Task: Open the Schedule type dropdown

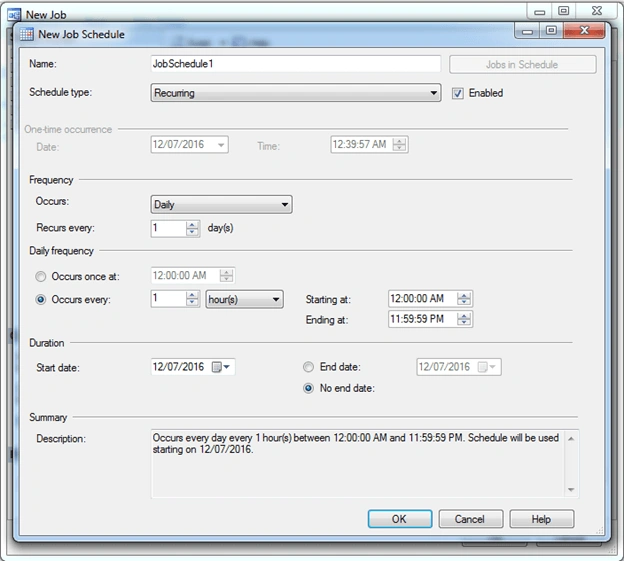Action: (296, 93)
